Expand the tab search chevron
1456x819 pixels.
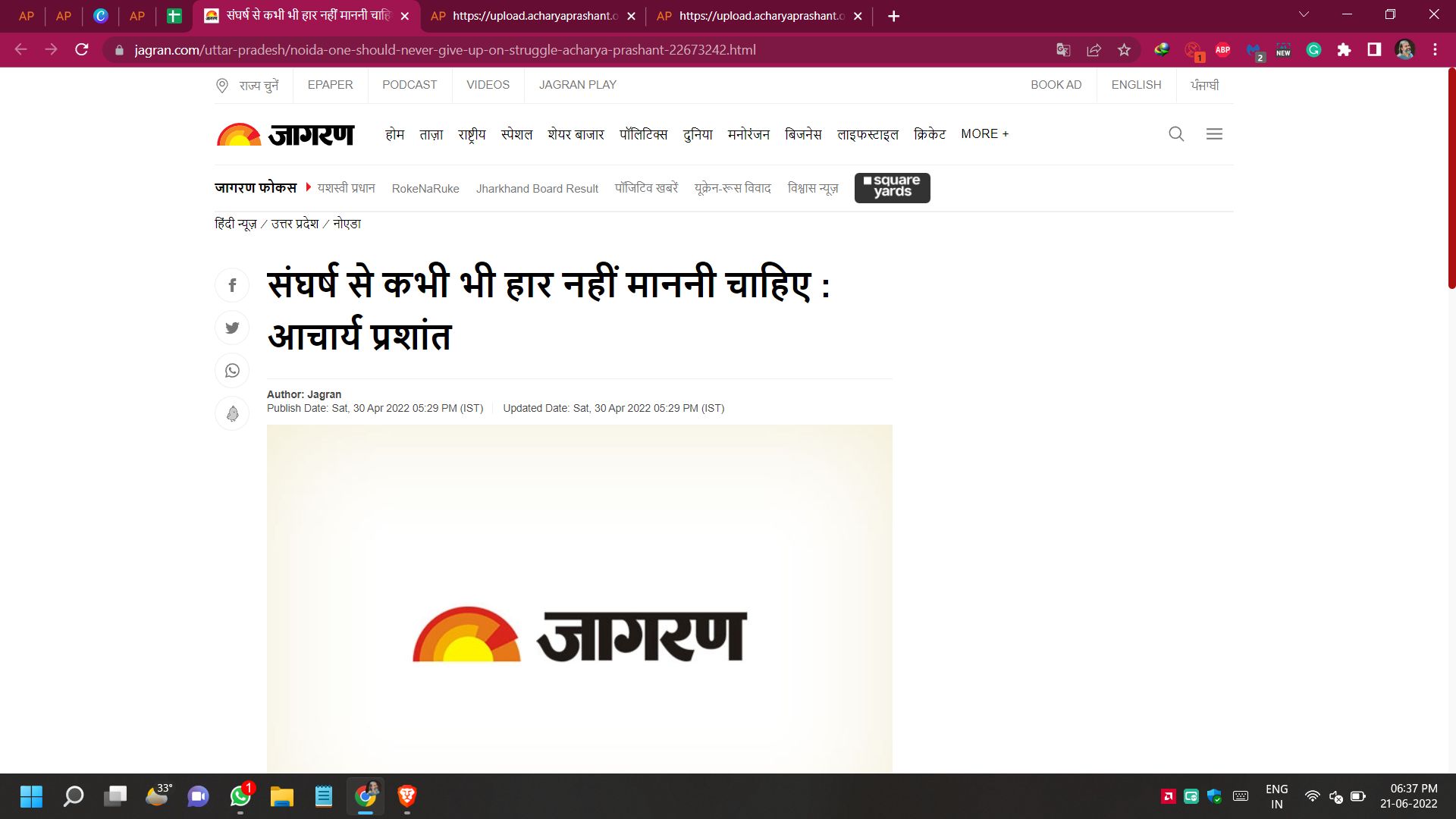1304,15
